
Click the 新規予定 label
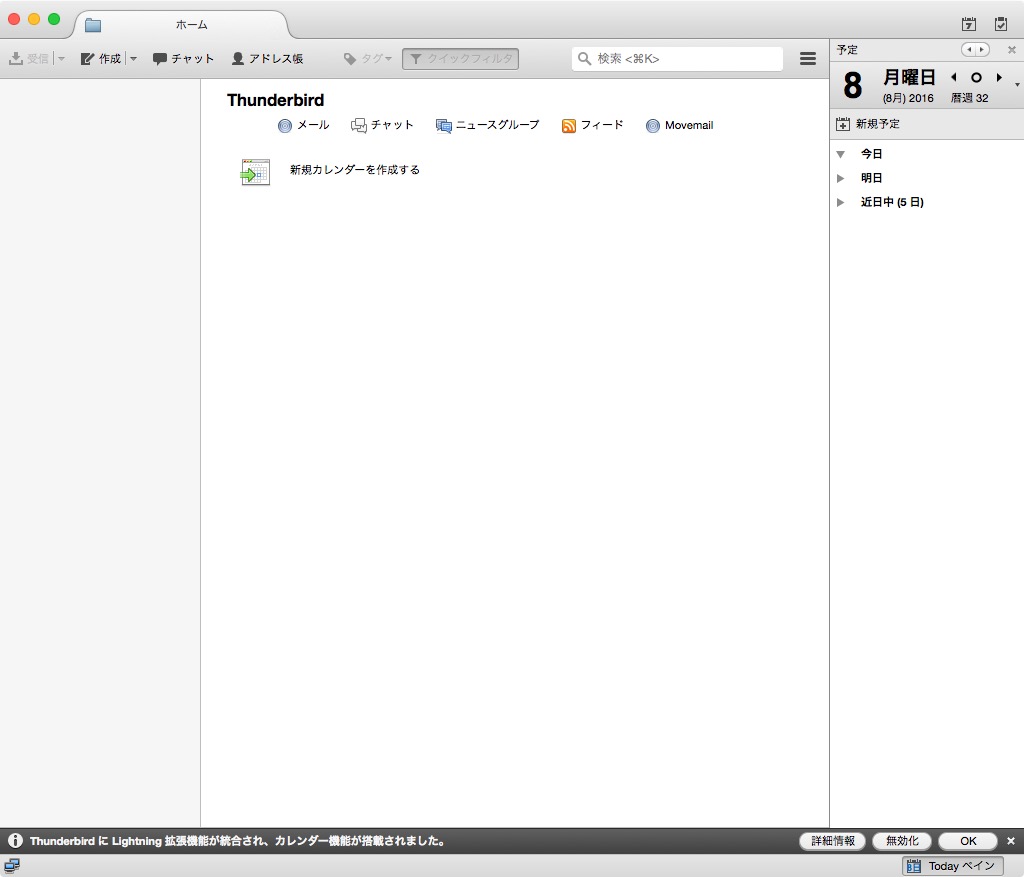coord(878,124)
